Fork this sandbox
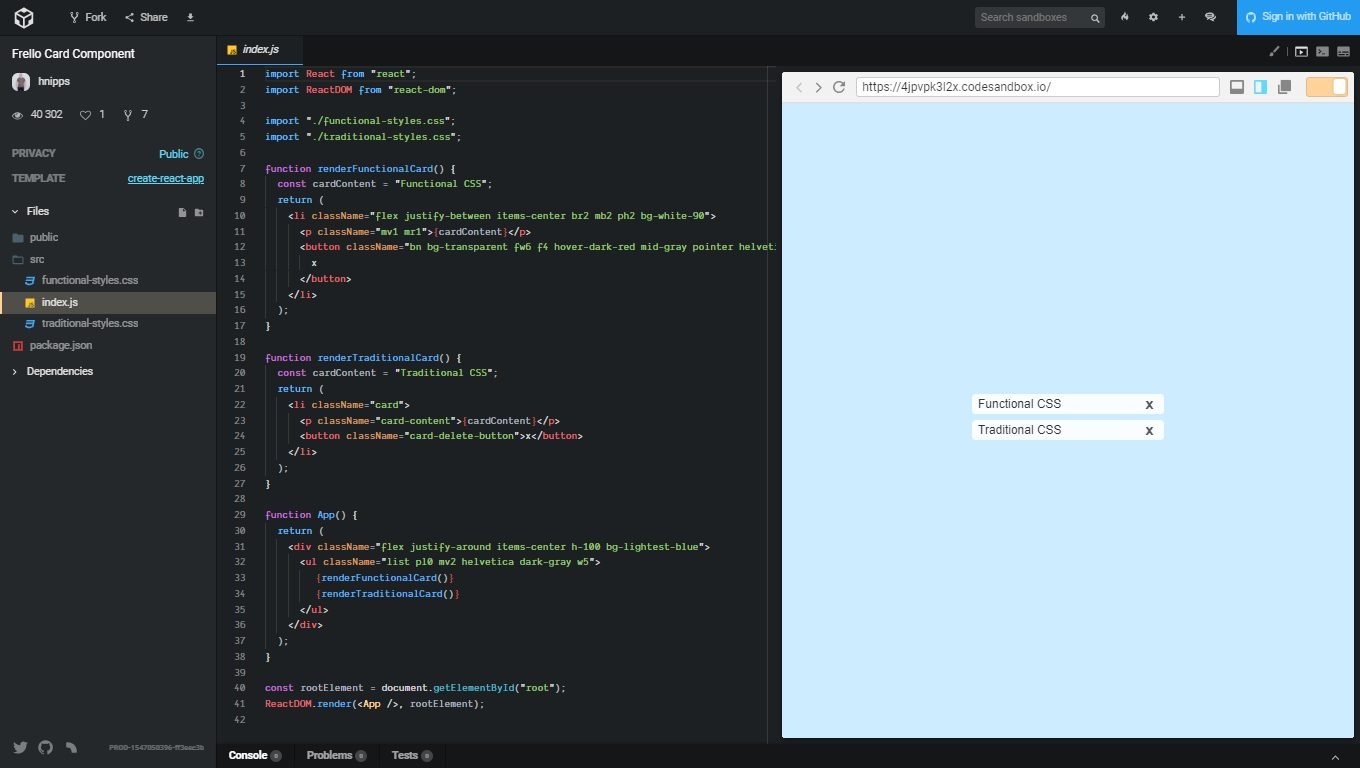This screenshot has height=768, width=1360. tap(88, 17)
